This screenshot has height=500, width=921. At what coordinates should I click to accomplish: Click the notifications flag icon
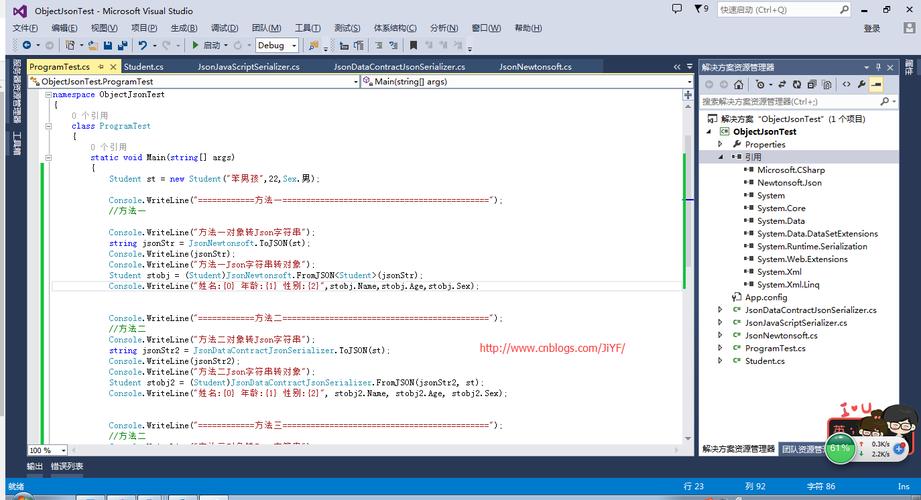(x=696, y=9)
